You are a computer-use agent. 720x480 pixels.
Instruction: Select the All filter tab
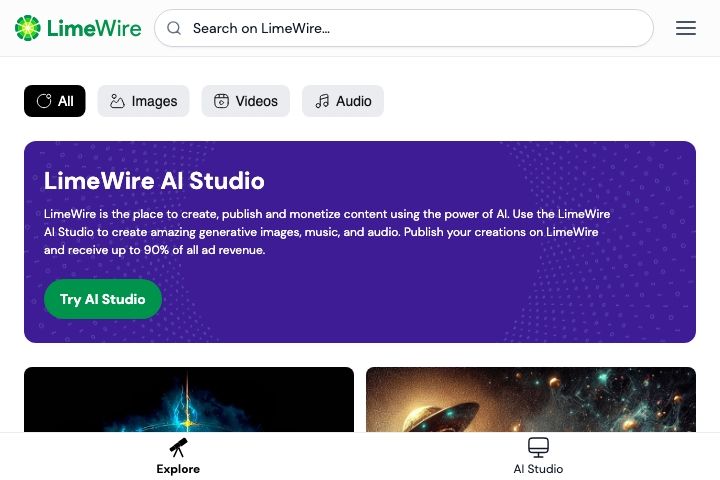(55, 101)
